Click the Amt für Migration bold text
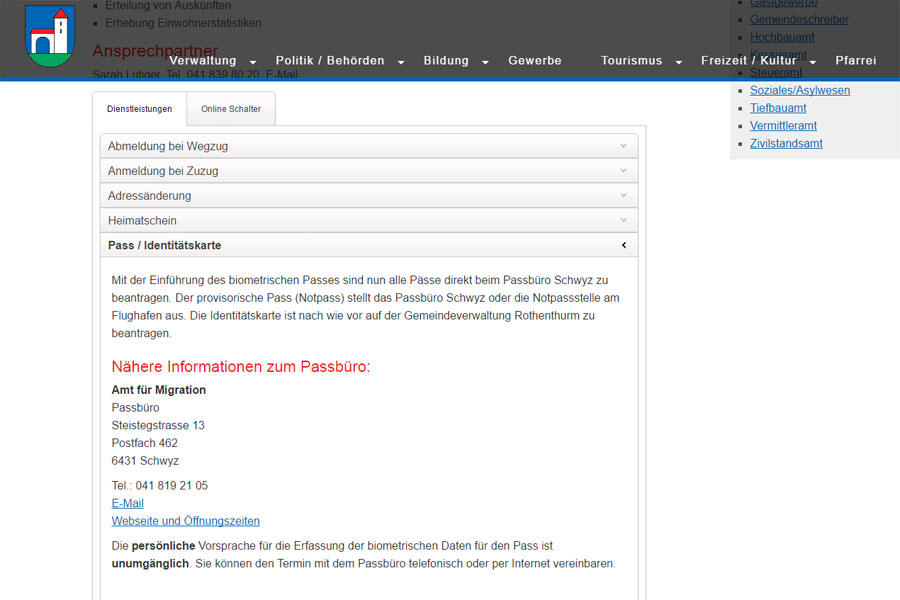This screenshot has height=600, width=900. 158,390
